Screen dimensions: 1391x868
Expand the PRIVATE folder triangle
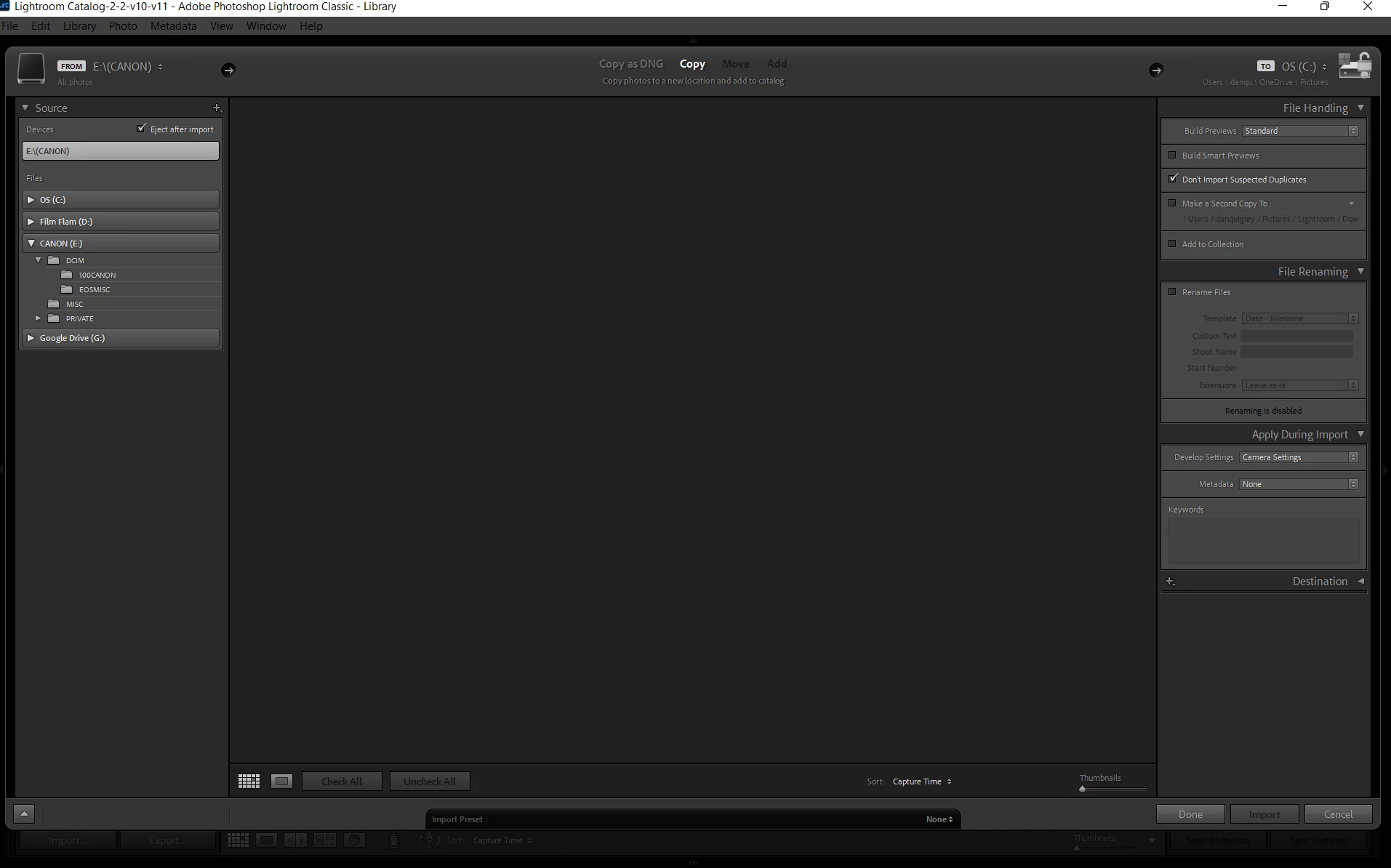[x=39, y=318]
